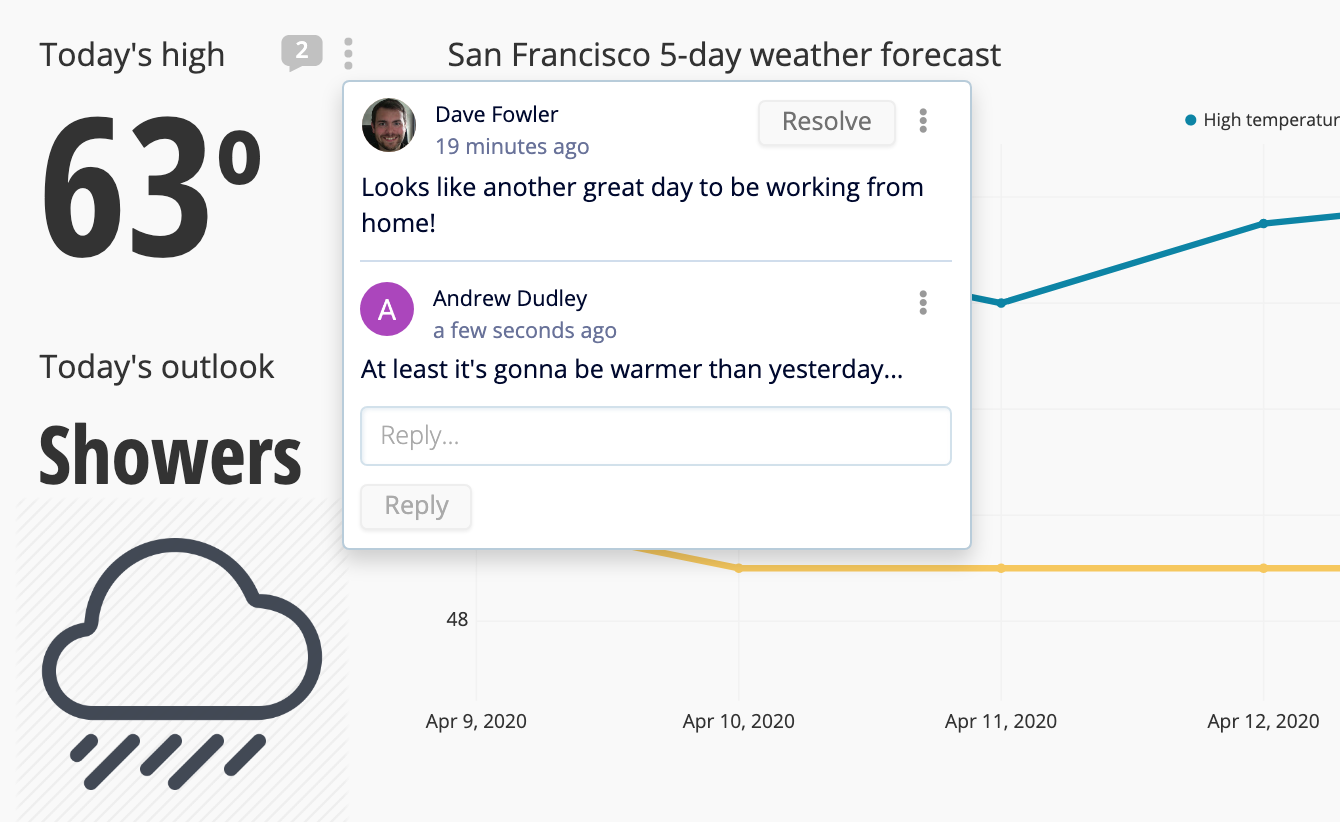Click the 'Apr 11, 2020' axis label
The image size is (1340, 822).
(x=1001, y=721)
